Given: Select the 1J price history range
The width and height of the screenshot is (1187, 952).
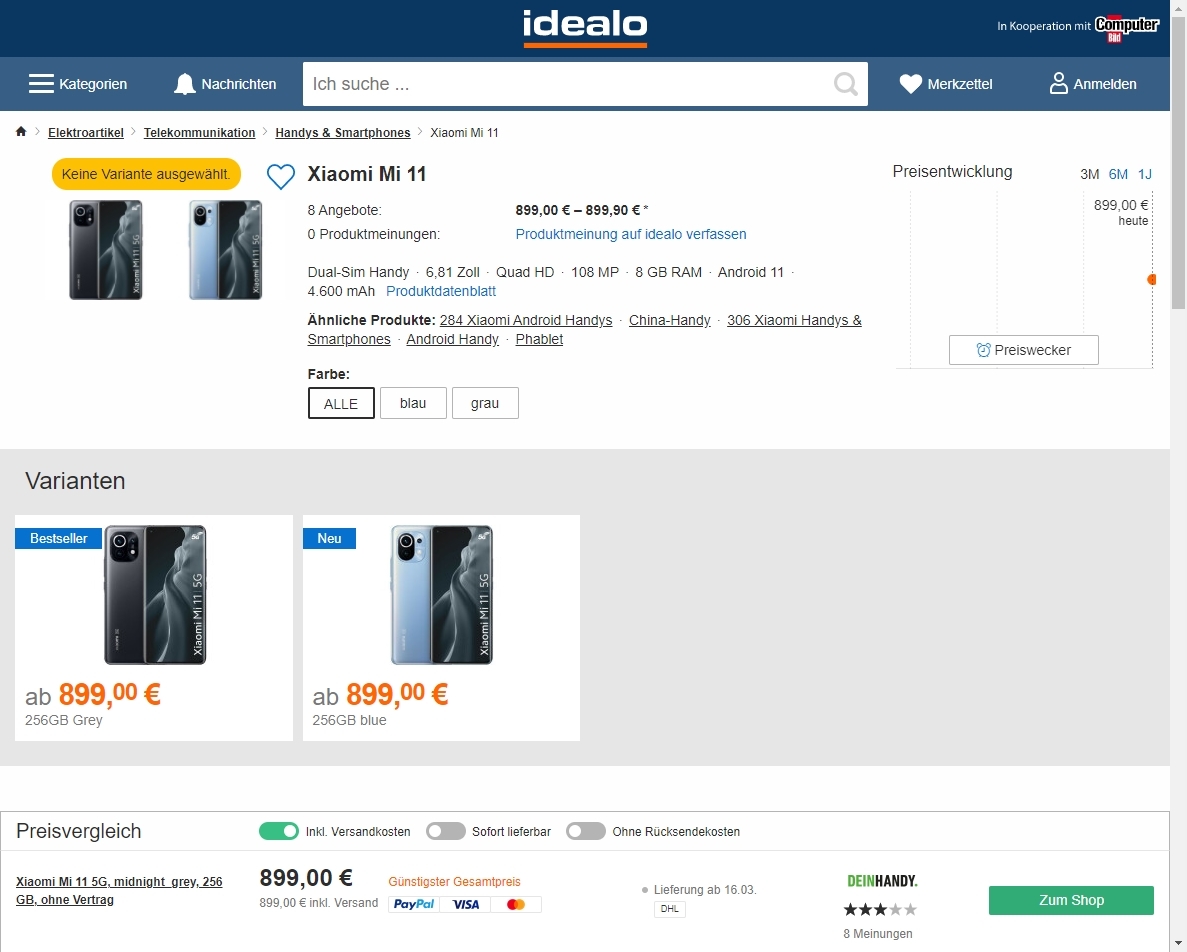Looking at the screenshot, I should click(x=1144, y=174).
